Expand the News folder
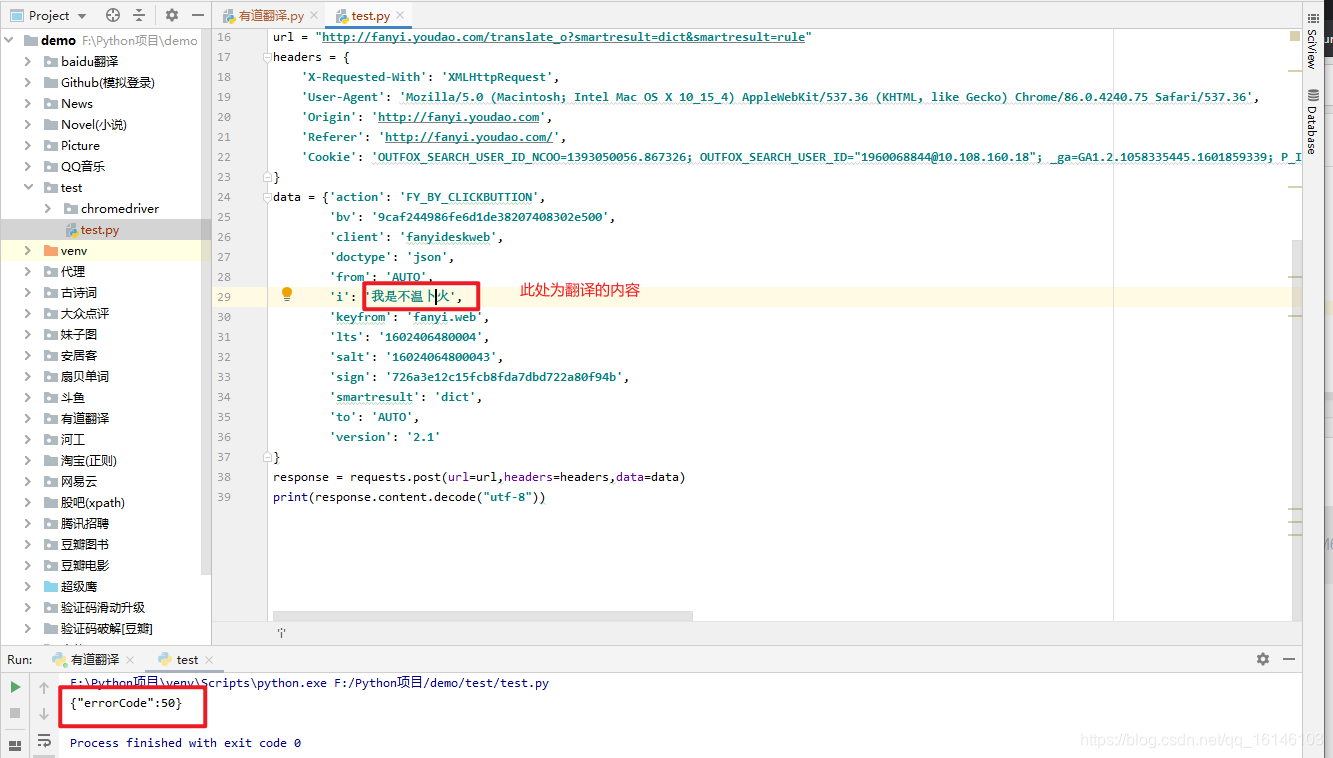 [x=28, y=104]
